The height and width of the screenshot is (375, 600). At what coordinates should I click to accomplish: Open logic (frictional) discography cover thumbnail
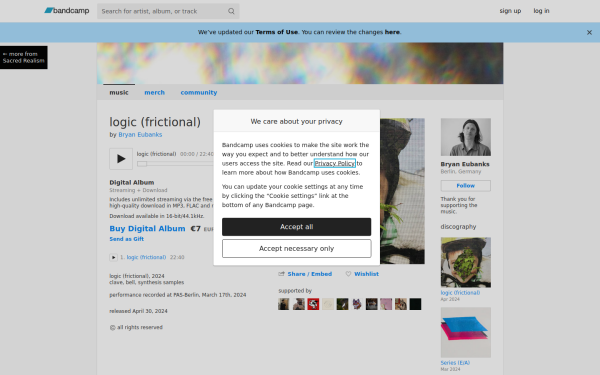pos(466,262)
